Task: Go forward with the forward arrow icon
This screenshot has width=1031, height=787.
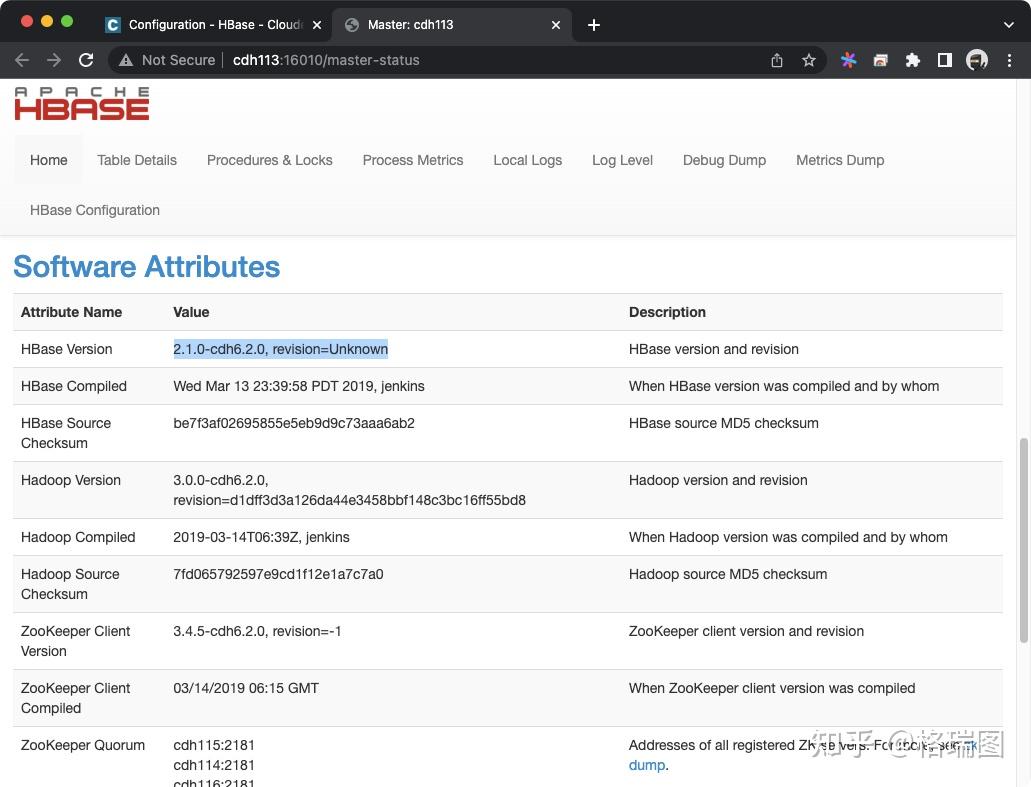Action: coord(54,60)
